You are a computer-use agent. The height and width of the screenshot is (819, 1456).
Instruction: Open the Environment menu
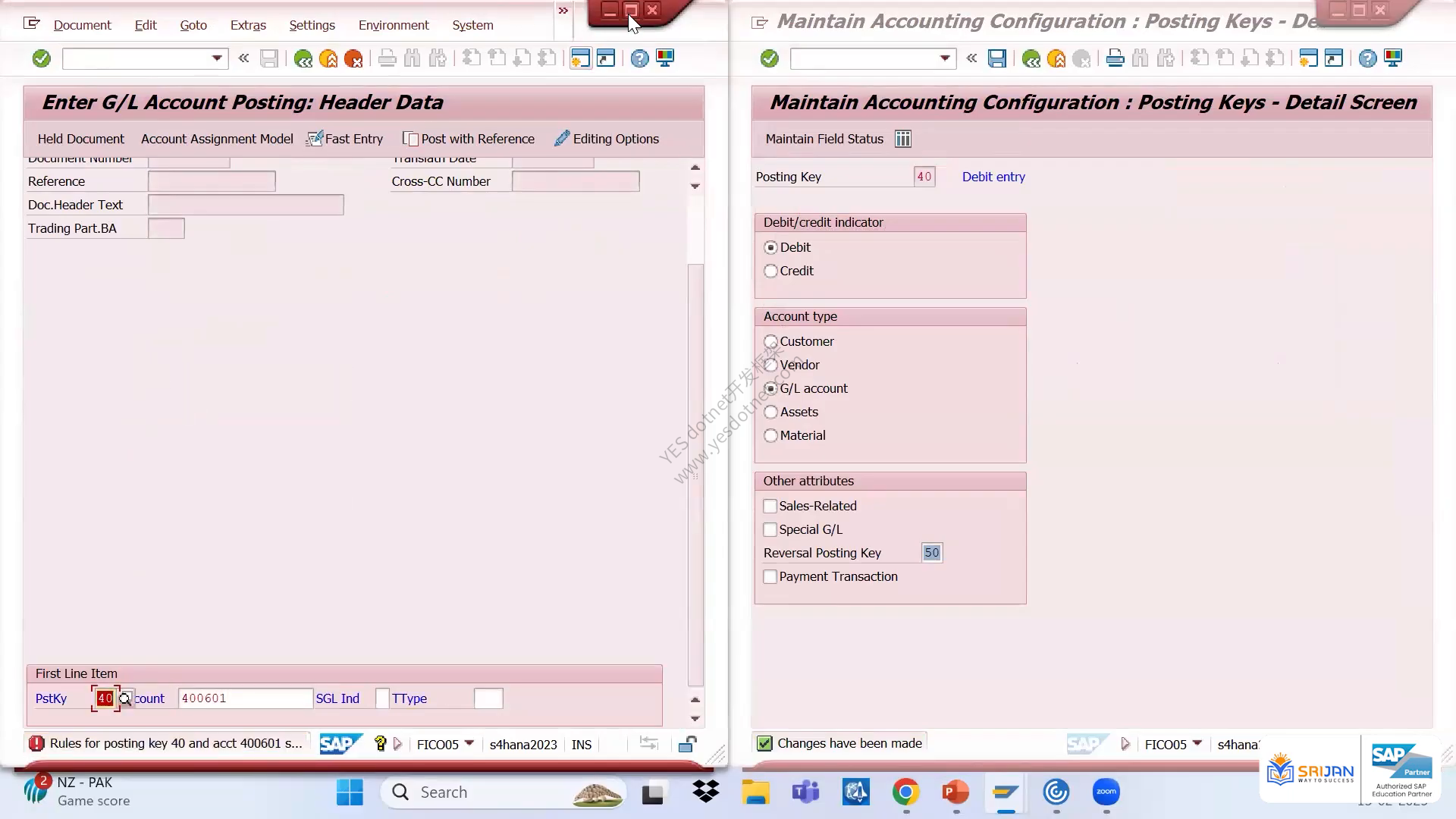pyautogui.click(x=394, y=25)
